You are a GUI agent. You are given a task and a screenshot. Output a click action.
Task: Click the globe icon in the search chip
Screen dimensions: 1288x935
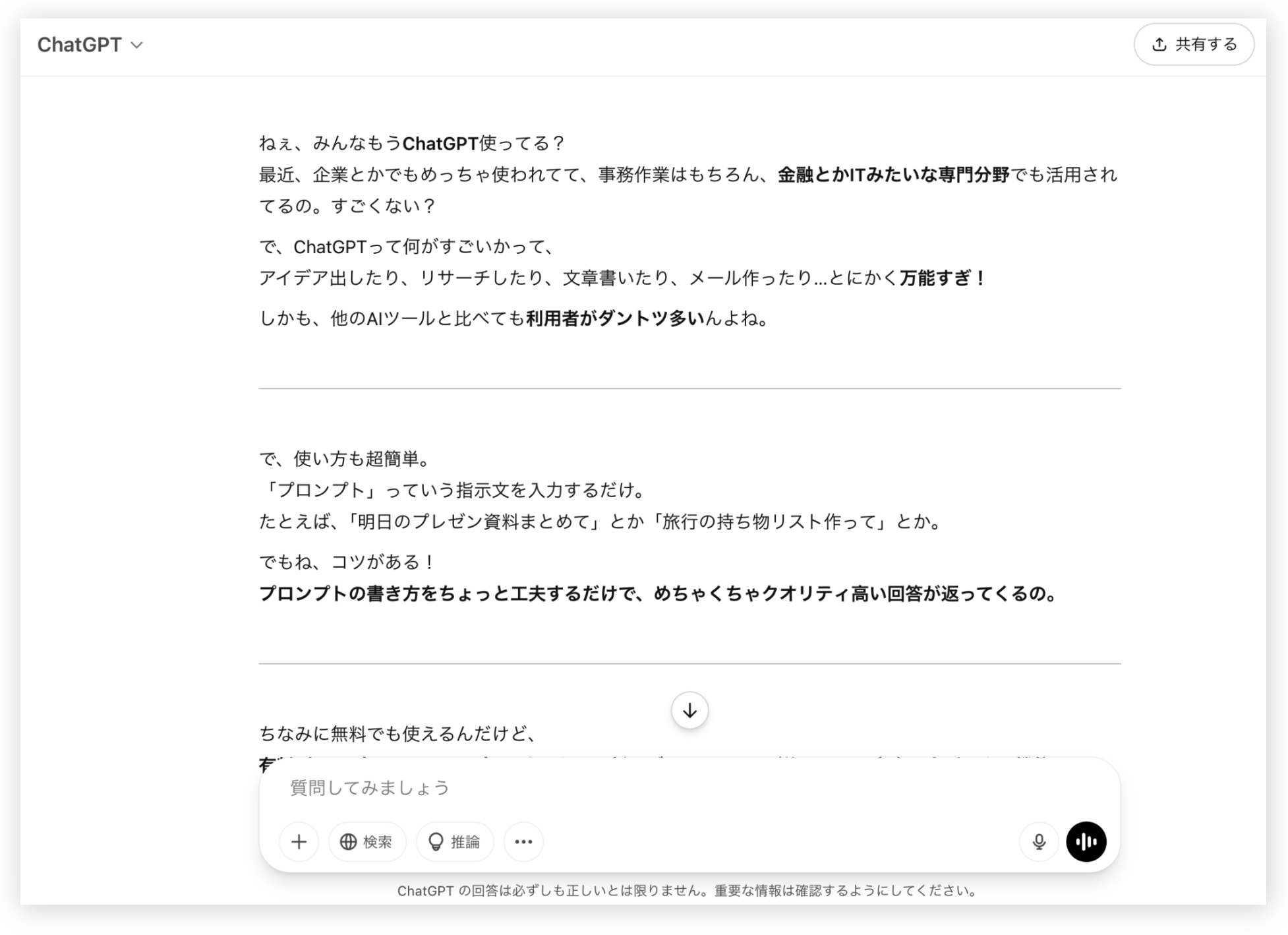click(348, 841)
